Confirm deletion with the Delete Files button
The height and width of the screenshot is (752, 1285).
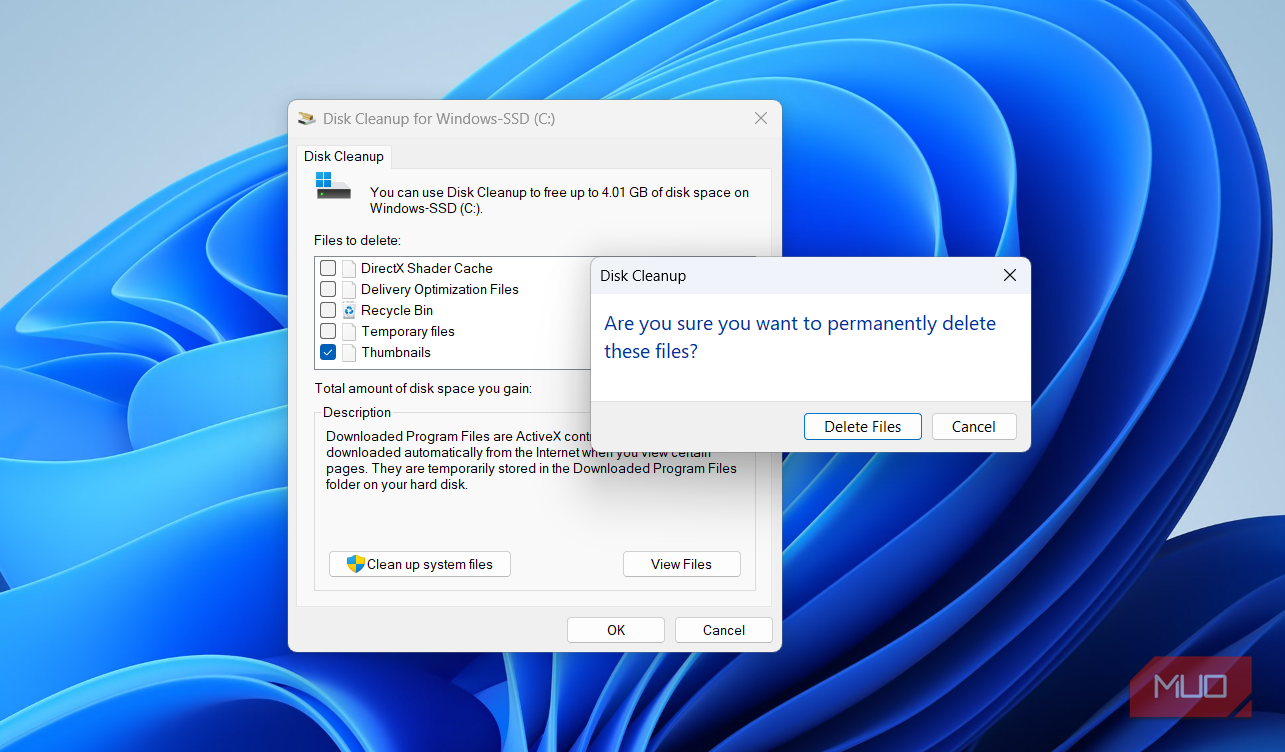tap(863, 427)
